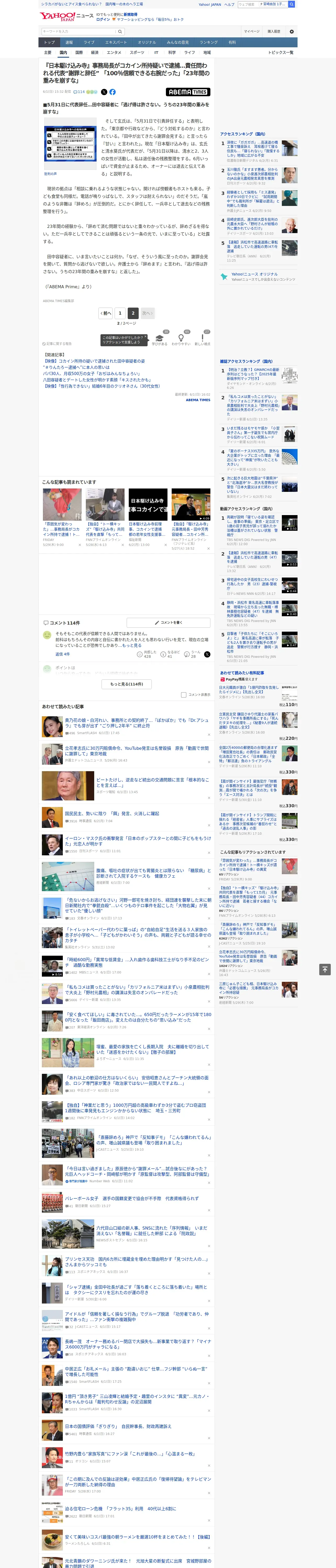The image size is (336, 1568).
Task: Click 記事に関する報告 report icon link
Action: (x=57, y=343)
